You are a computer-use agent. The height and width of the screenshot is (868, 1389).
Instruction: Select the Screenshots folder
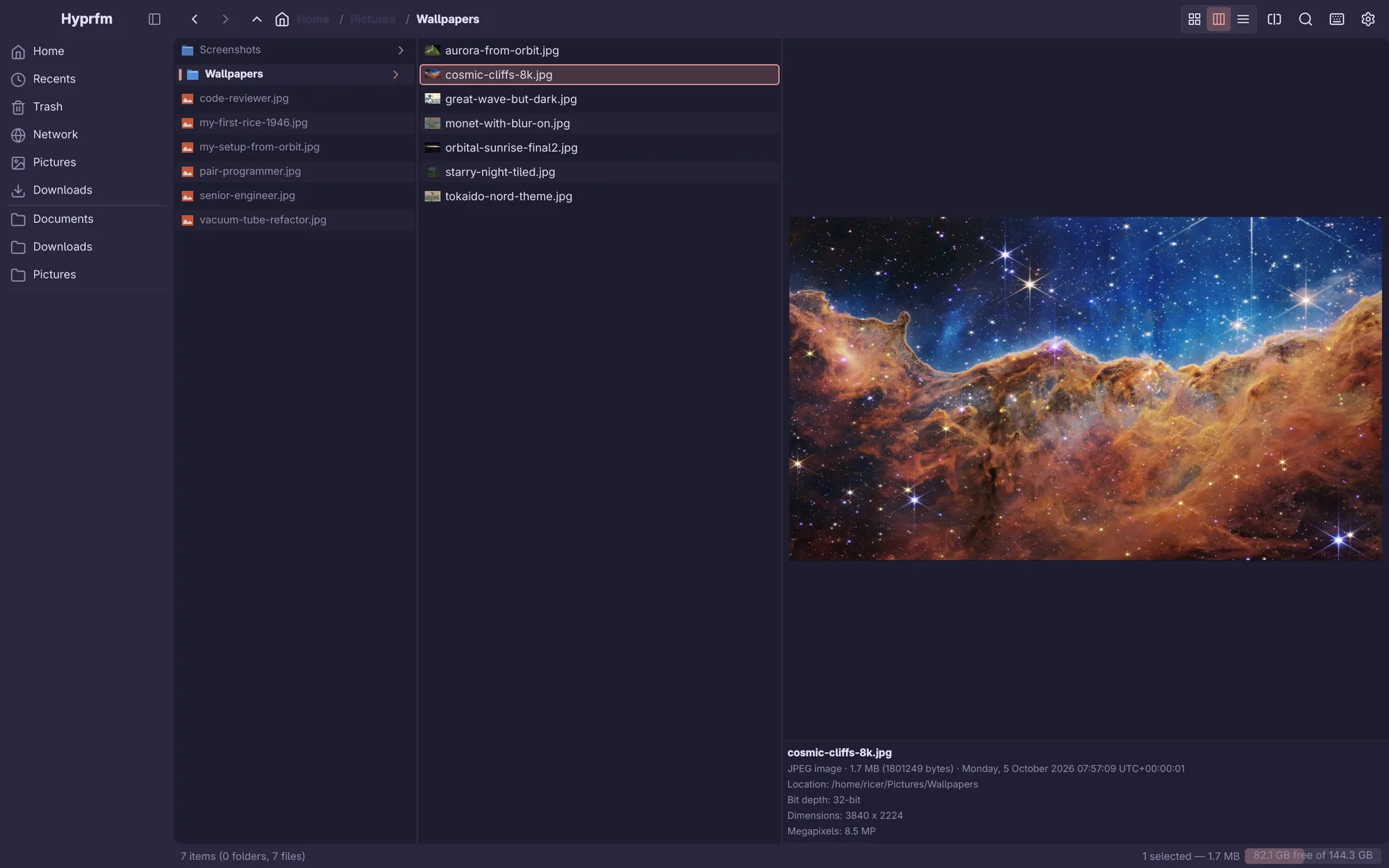[295, 50]
